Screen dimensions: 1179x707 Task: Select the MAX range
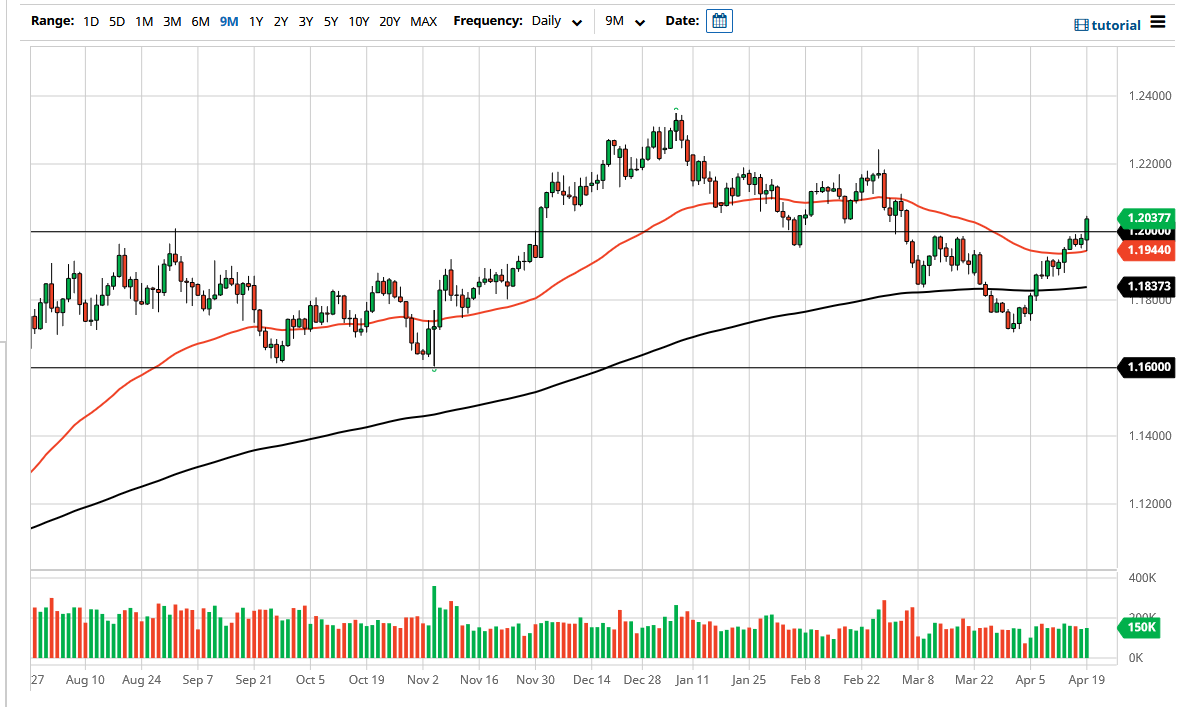(x=423, y=22)
